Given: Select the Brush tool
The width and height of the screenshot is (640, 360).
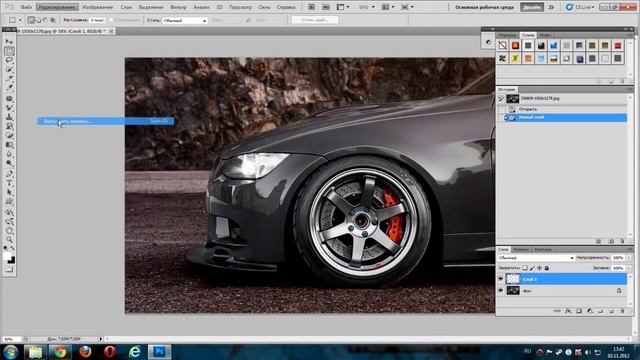Looking at the screenshot, I should tap(9, 108).
